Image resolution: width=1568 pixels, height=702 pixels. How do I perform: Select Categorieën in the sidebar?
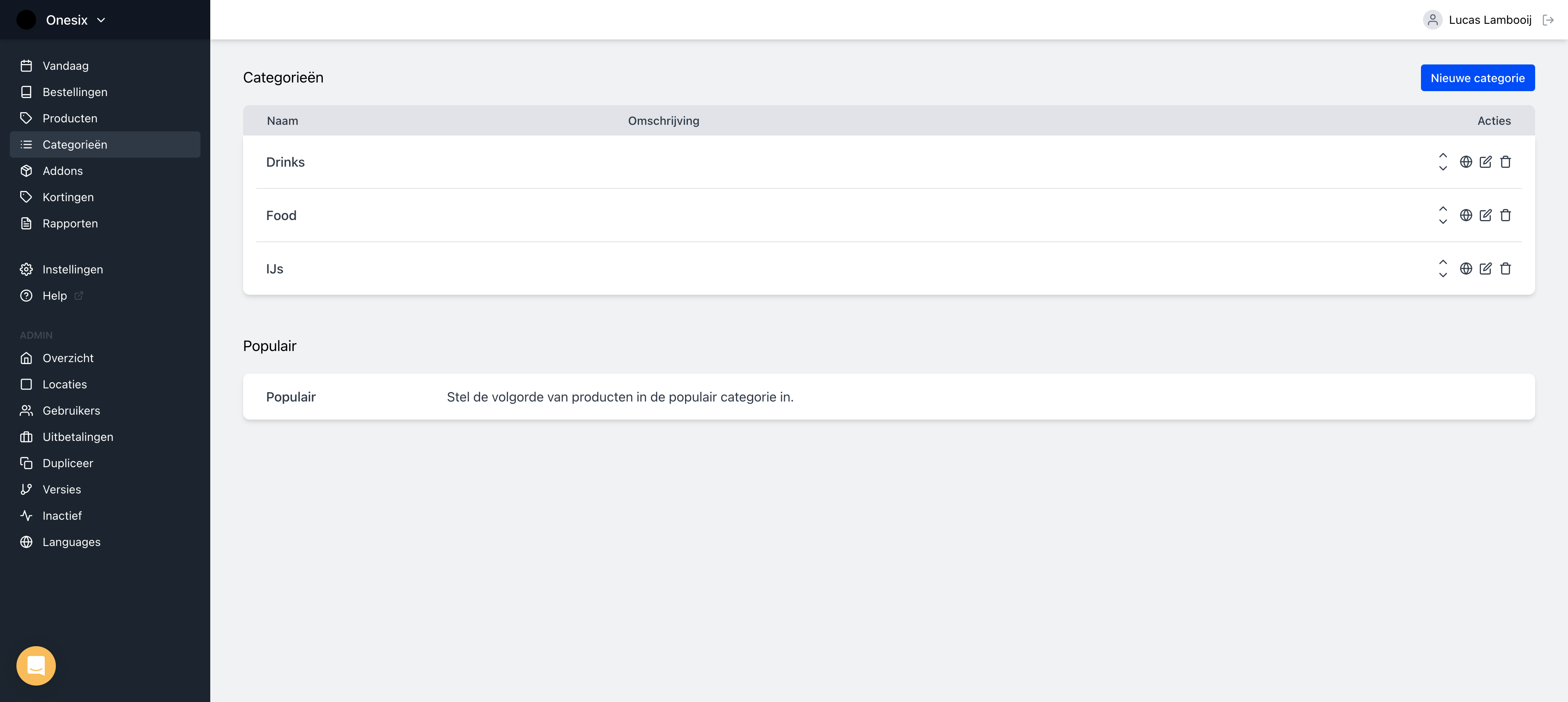point(105,144)
